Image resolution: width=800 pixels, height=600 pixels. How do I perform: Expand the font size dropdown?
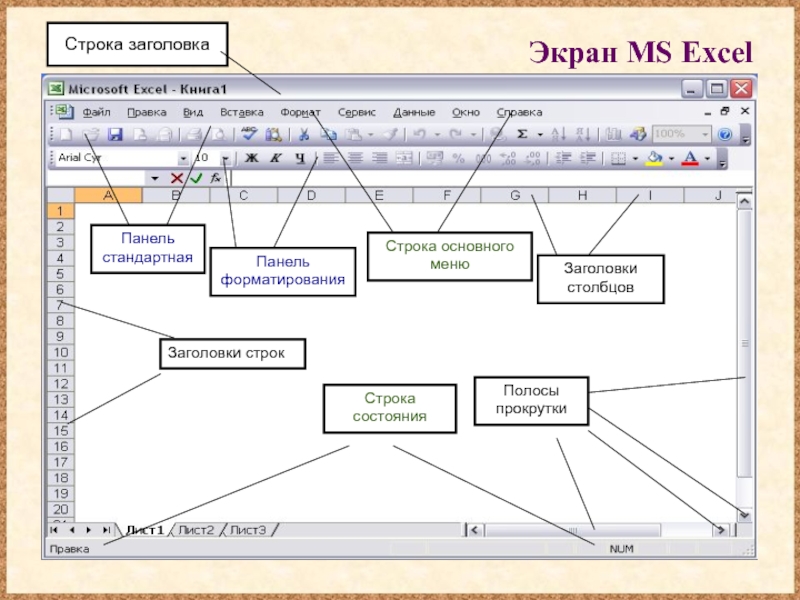point(226,158)
